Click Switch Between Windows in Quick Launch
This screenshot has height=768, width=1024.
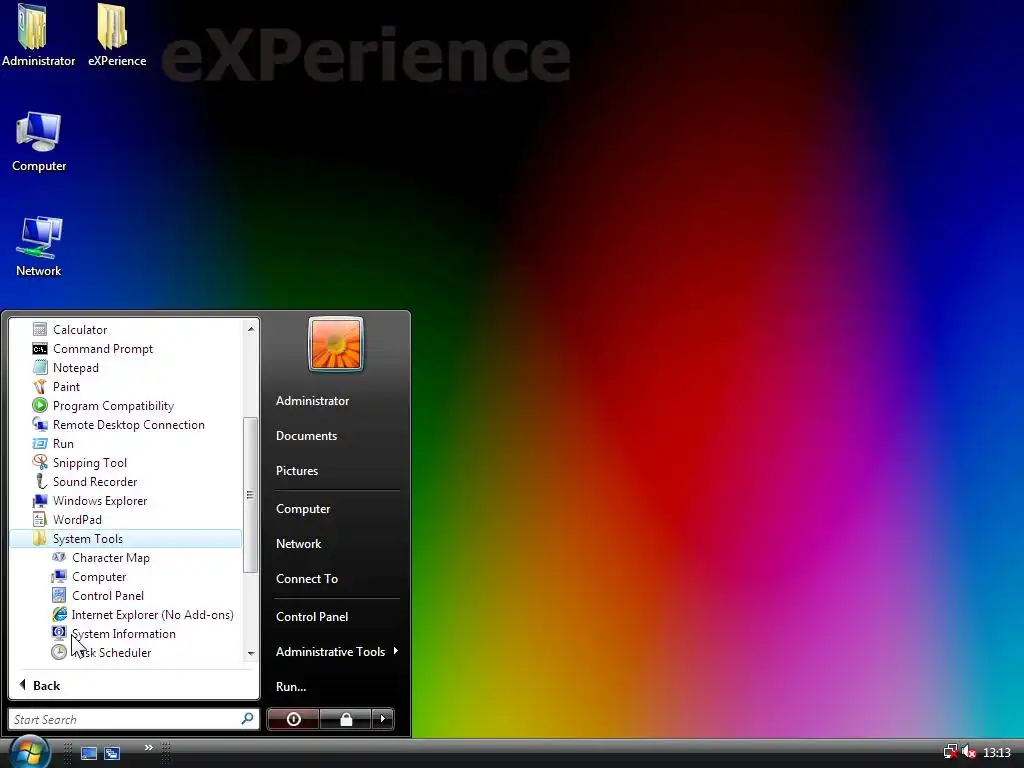click(112, 753)
